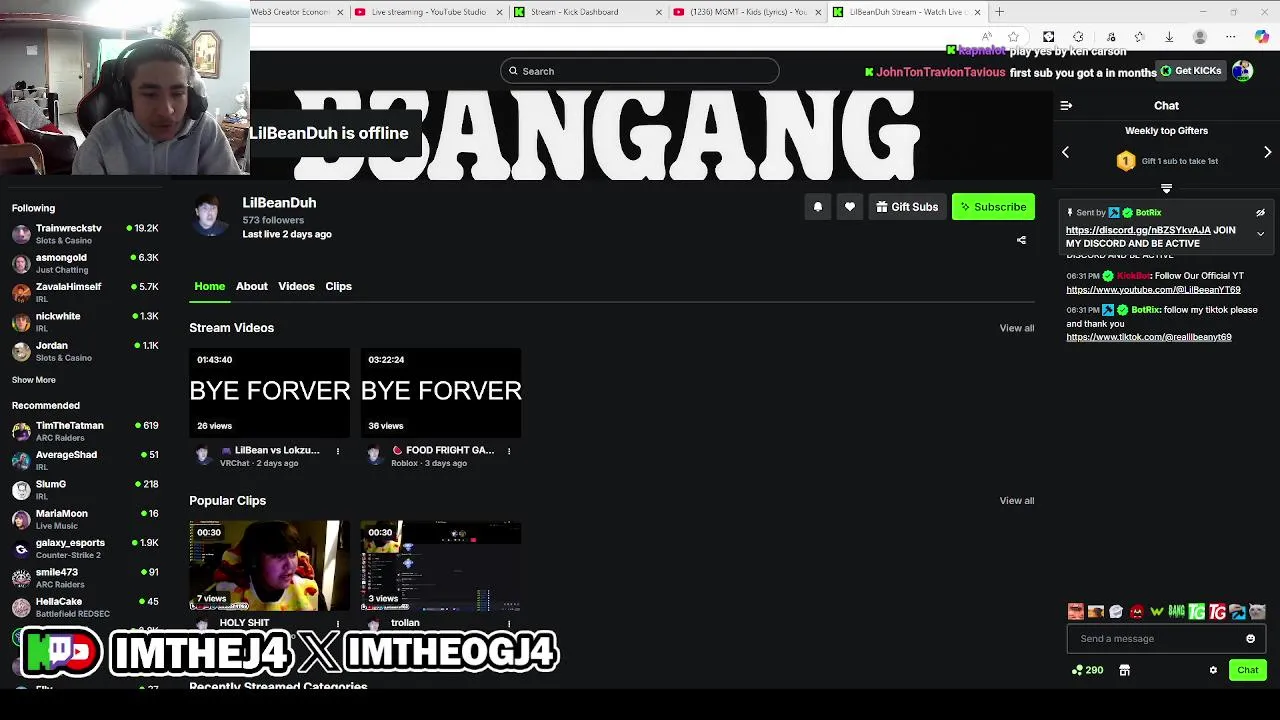View all Popular Clips
Screen dimensions: 1280x720
click(1017, 501)
